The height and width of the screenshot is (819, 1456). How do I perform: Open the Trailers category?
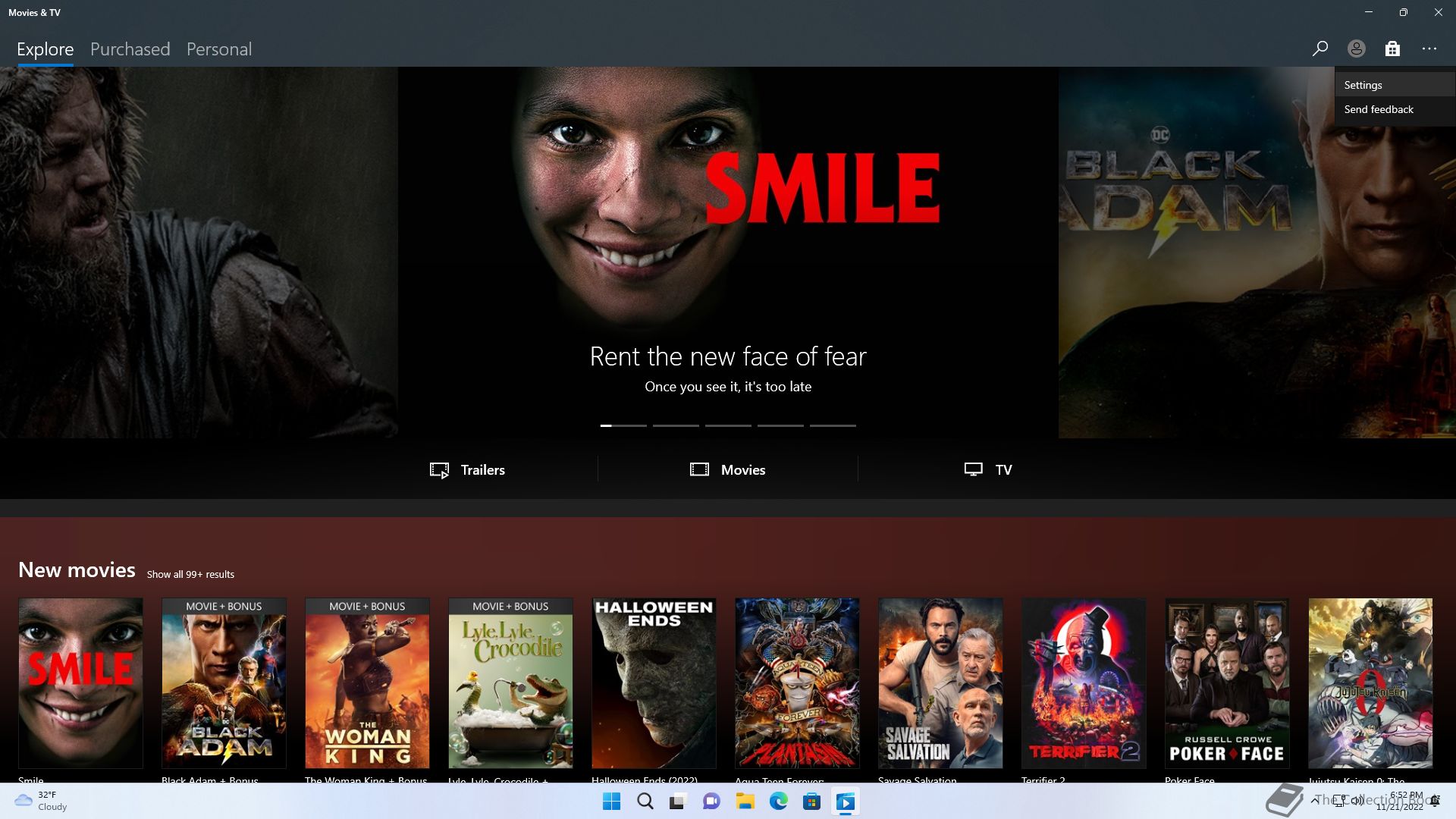point(467,469)
